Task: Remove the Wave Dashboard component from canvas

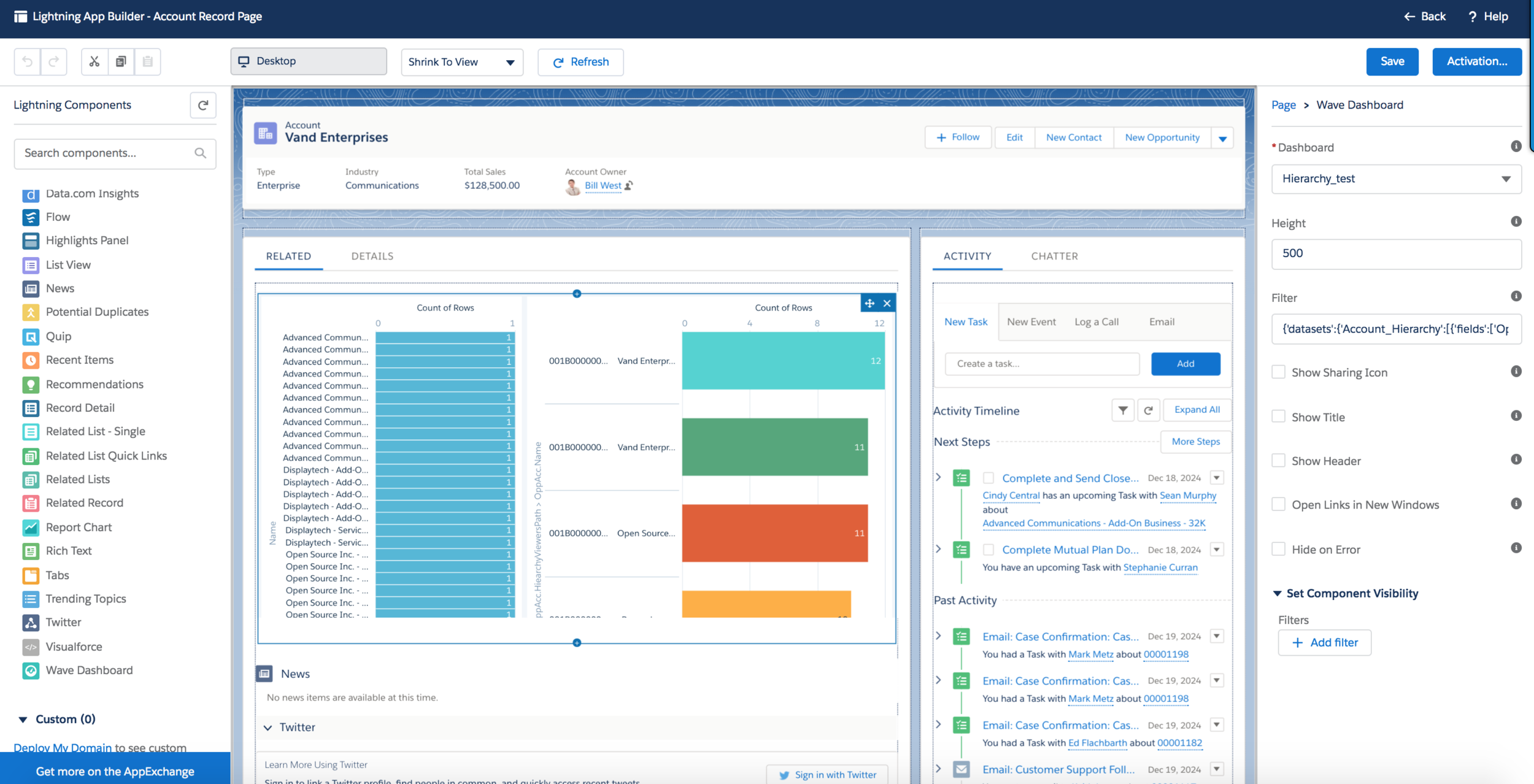Action: (x=887, y=303)
